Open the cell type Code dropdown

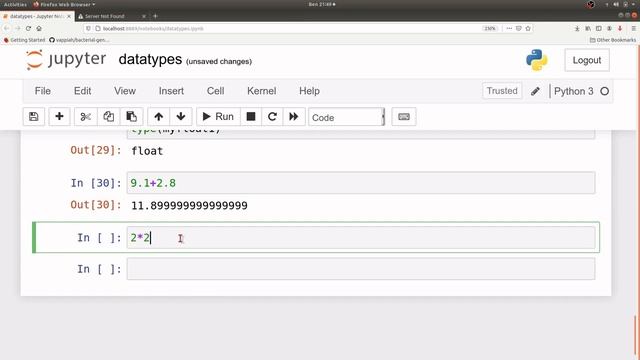(x=347, y=117)
